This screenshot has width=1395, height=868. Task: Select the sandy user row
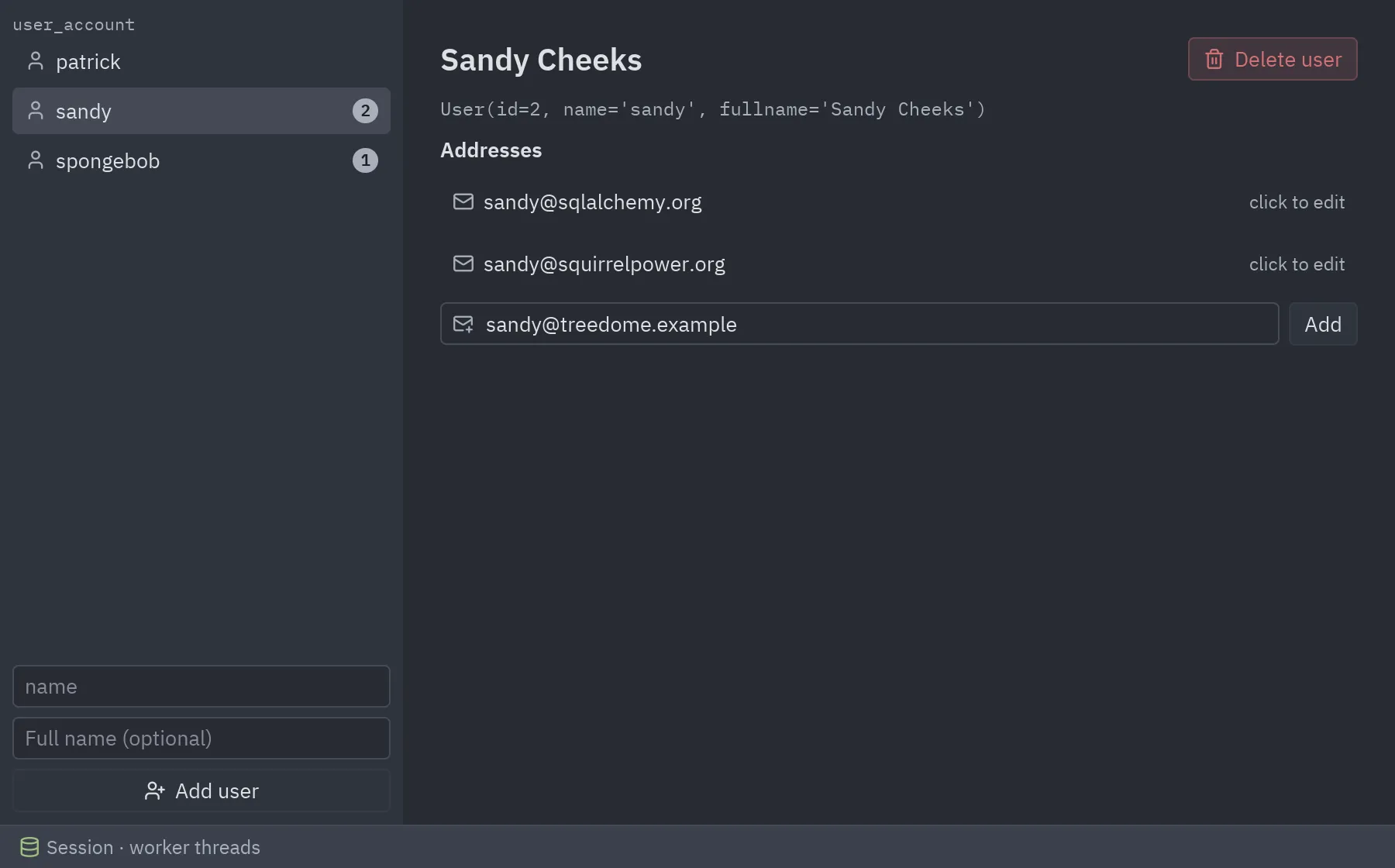(x=201, y=111)
